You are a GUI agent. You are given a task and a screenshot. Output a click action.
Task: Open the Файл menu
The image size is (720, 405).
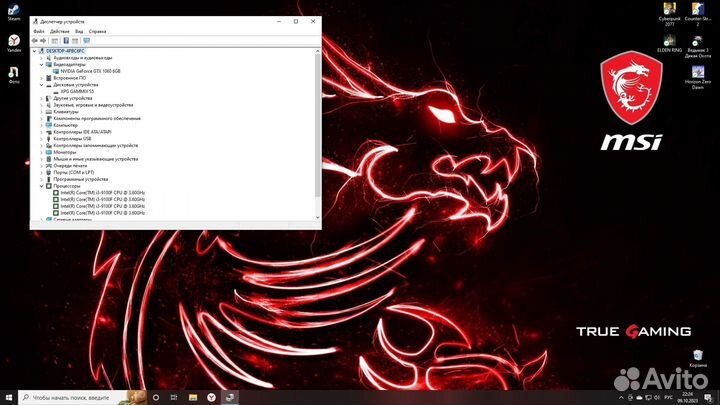(x=38, y=31)
